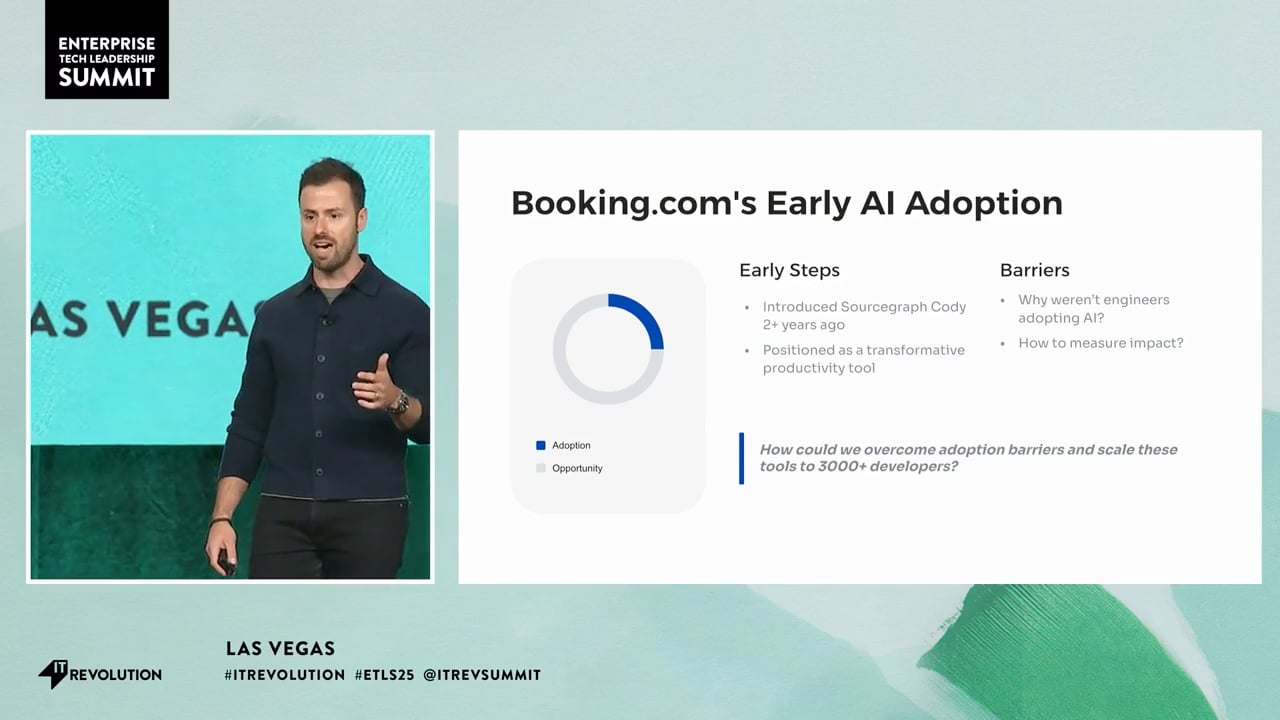1280x720 pixels.
Task: Click the adoption donut chart
Action: 608,349
